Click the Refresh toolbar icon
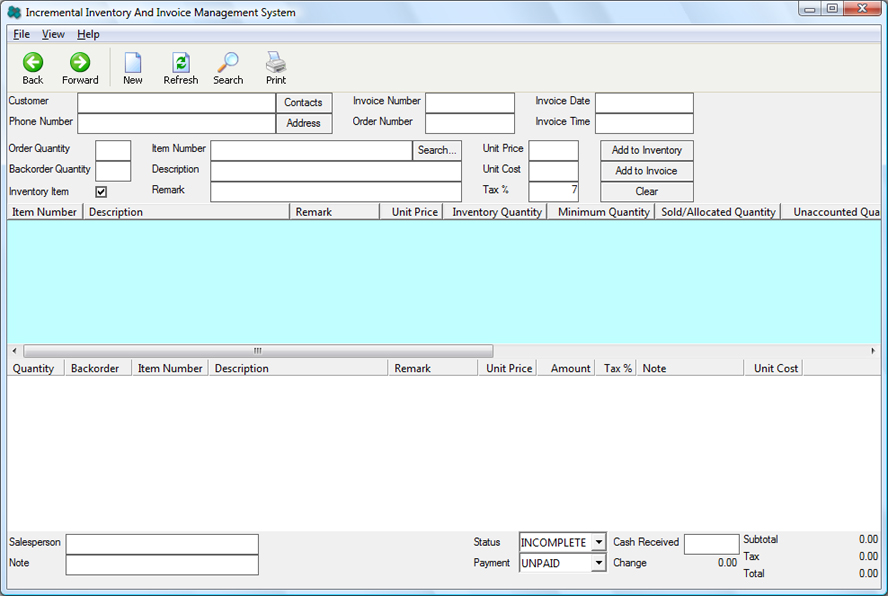Viewport: 888px width, 596px height. 181,63
